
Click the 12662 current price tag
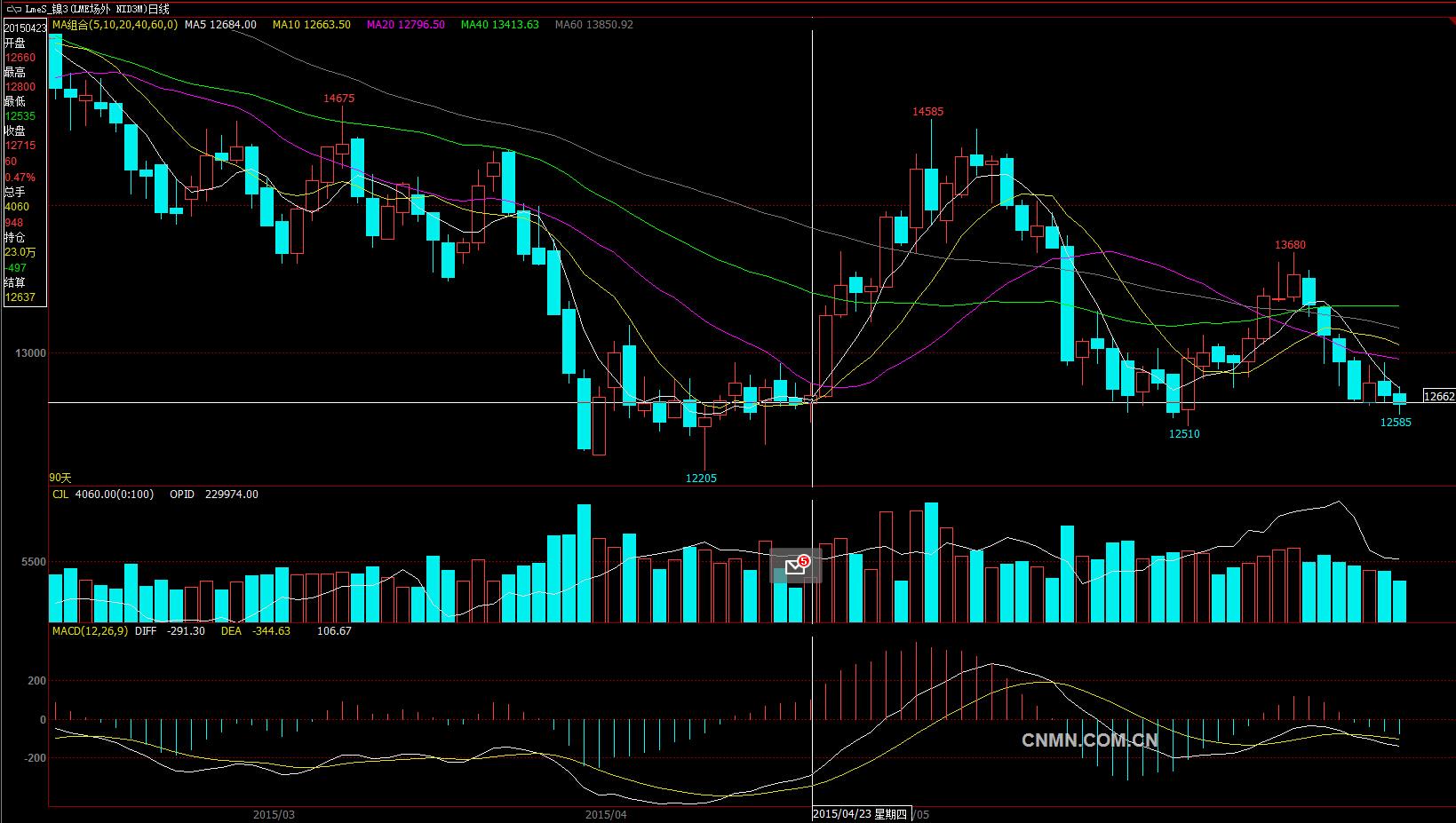pos(1438,397)
